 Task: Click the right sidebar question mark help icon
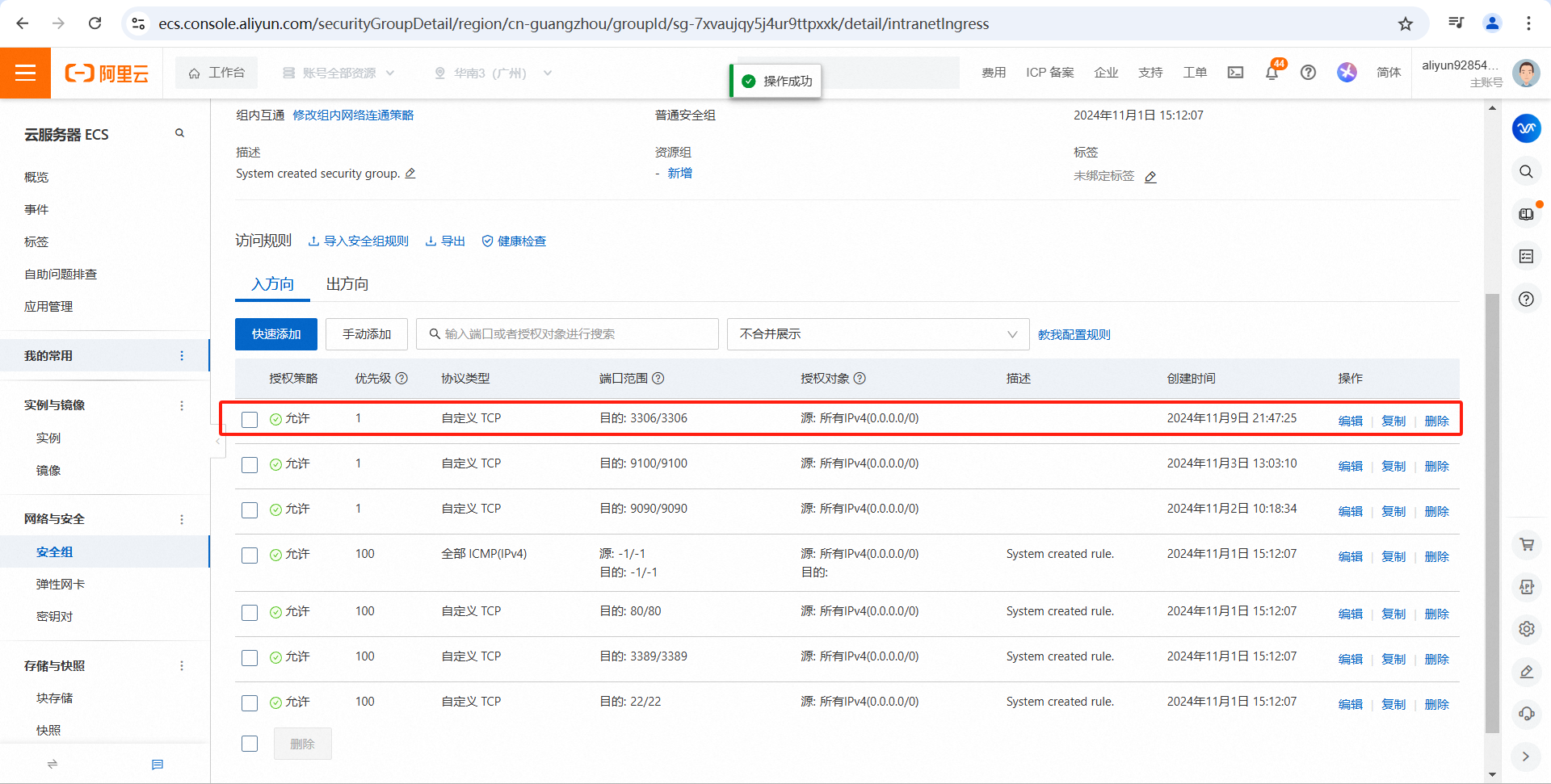tap(1526, 300)
